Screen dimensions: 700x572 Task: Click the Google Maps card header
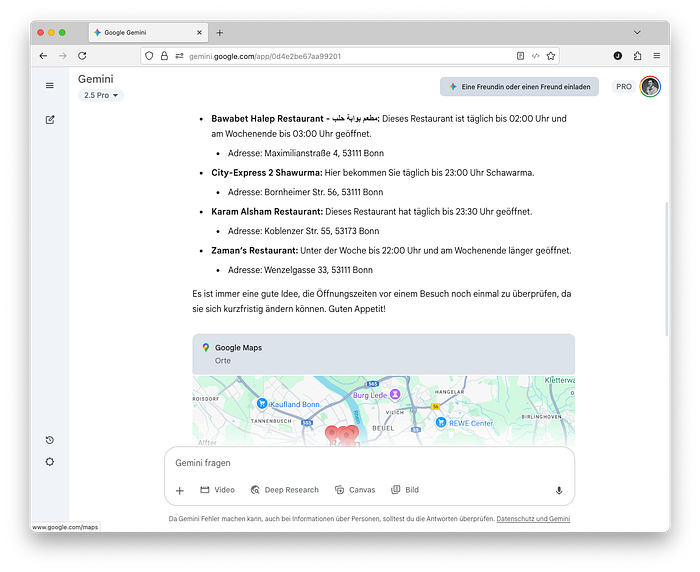click(383, 354)
